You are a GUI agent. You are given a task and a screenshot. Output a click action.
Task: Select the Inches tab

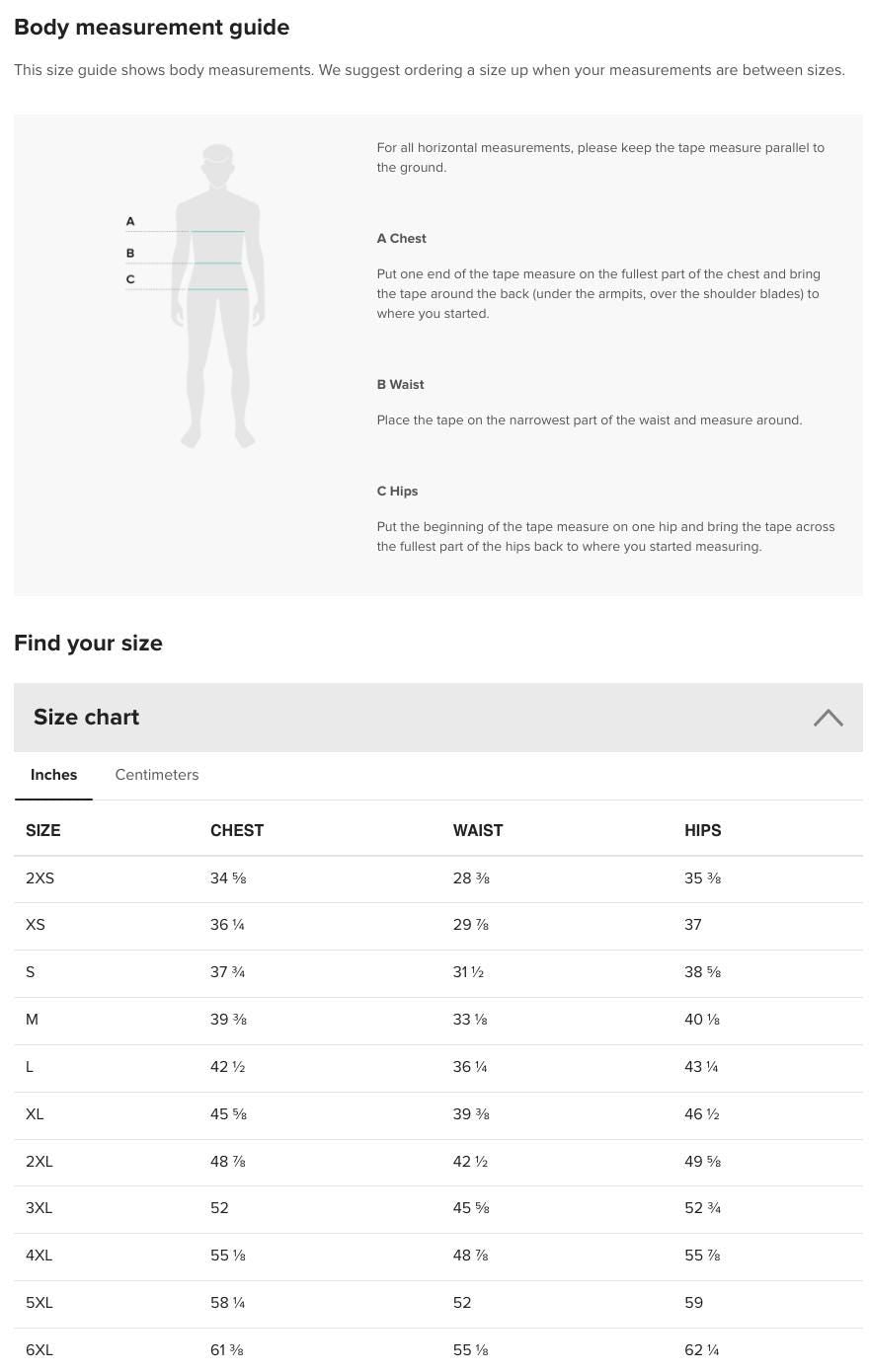[53, 775]
